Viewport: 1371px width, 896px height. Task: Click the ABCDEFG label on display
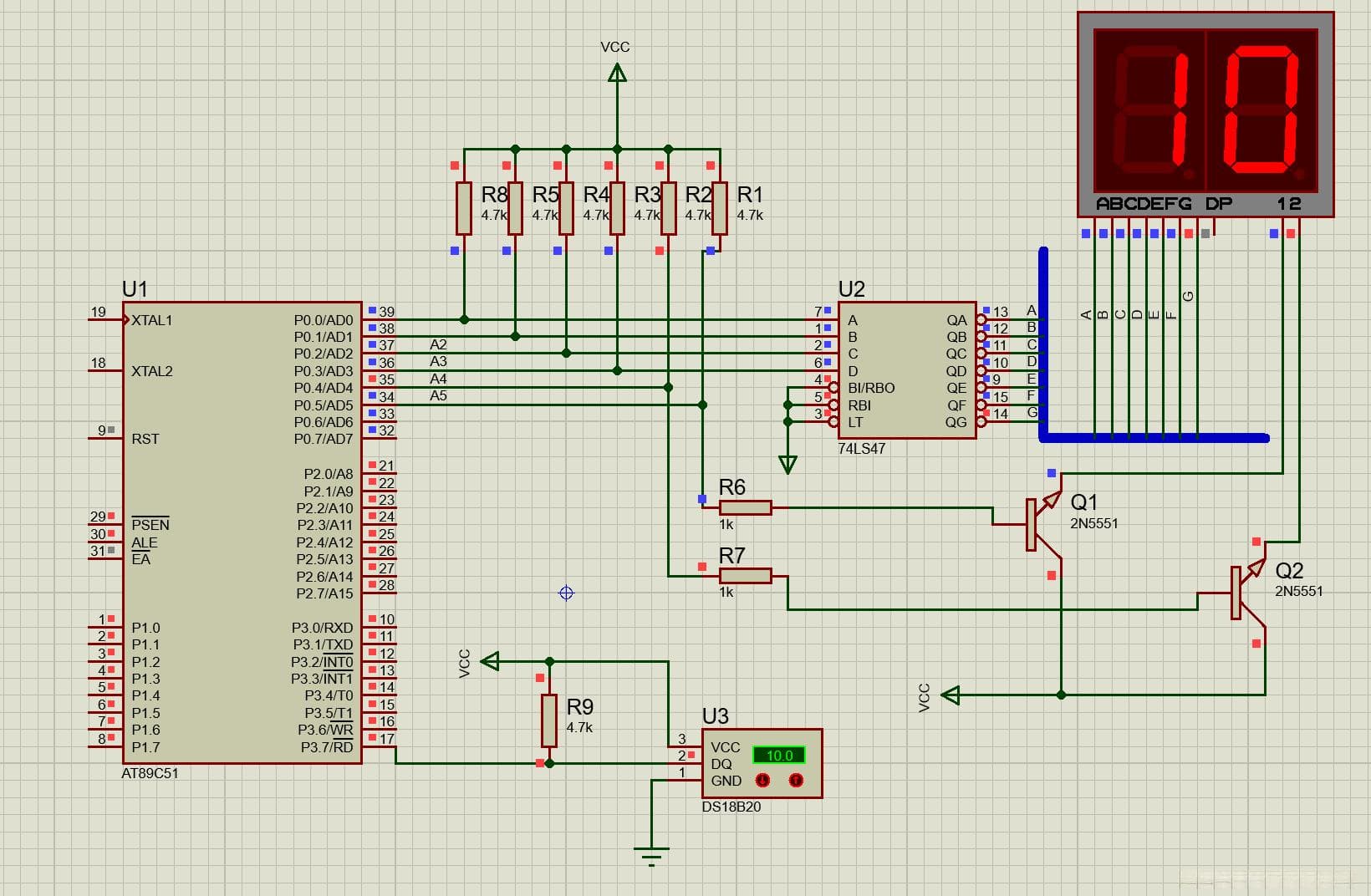(1144, 204)
